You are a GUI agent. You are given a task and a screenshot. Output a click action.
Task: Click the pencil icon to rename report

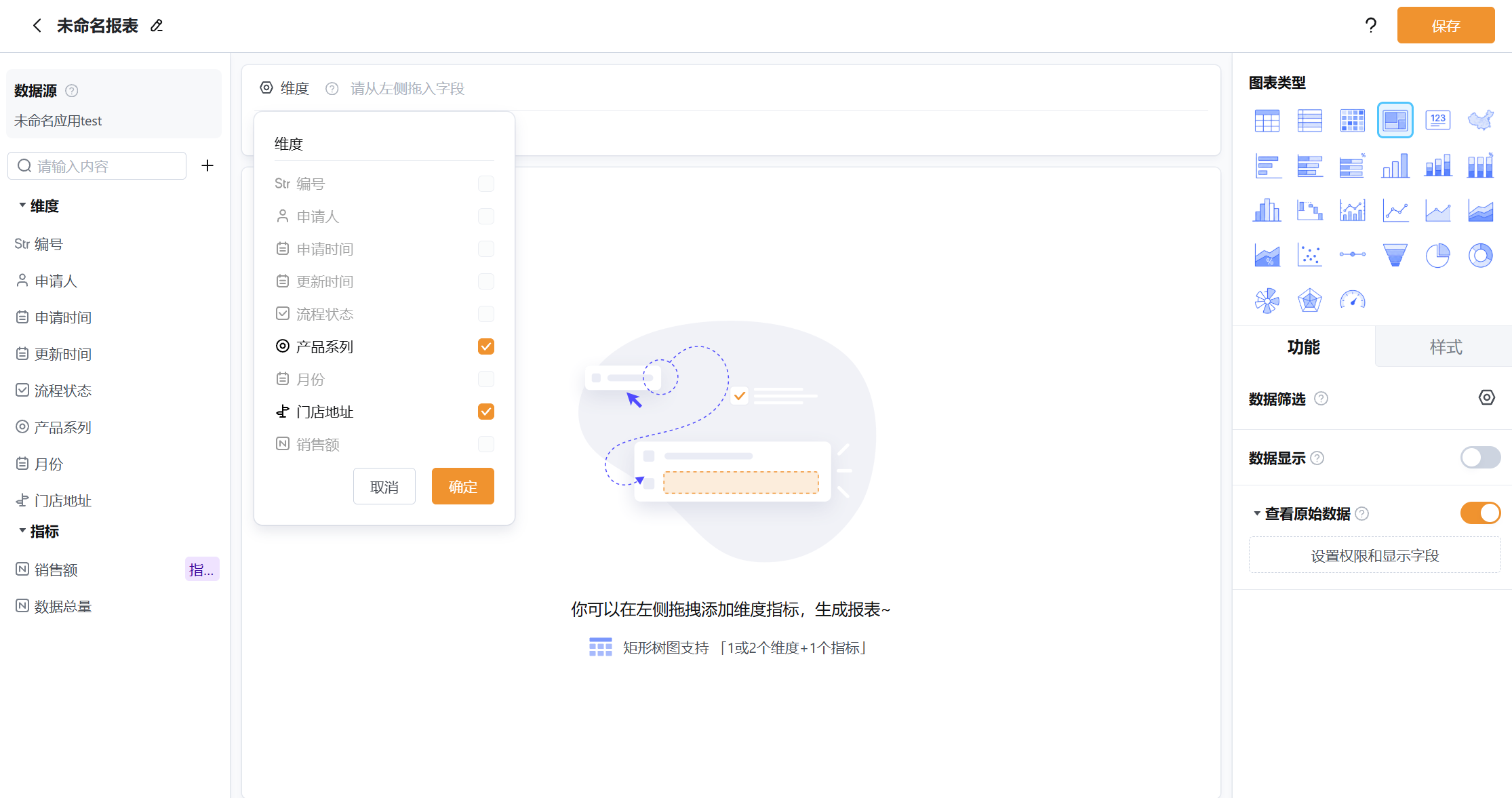point(157,26)
